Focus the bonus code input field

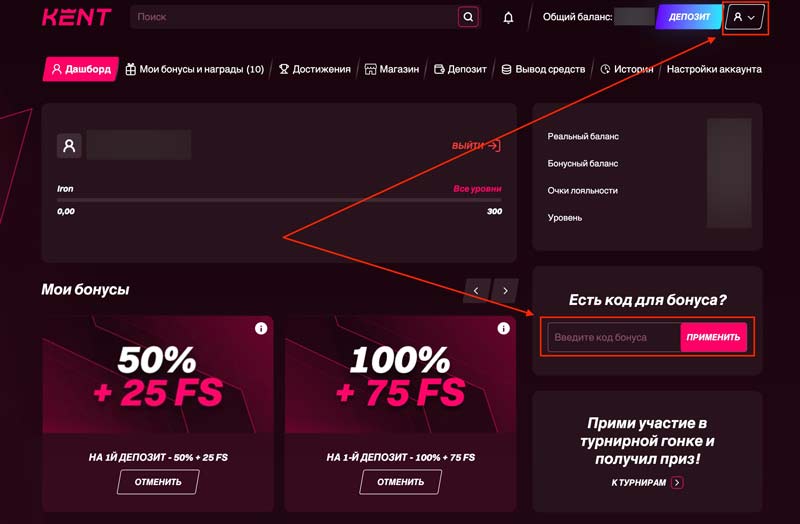click(x=613, y=337)
